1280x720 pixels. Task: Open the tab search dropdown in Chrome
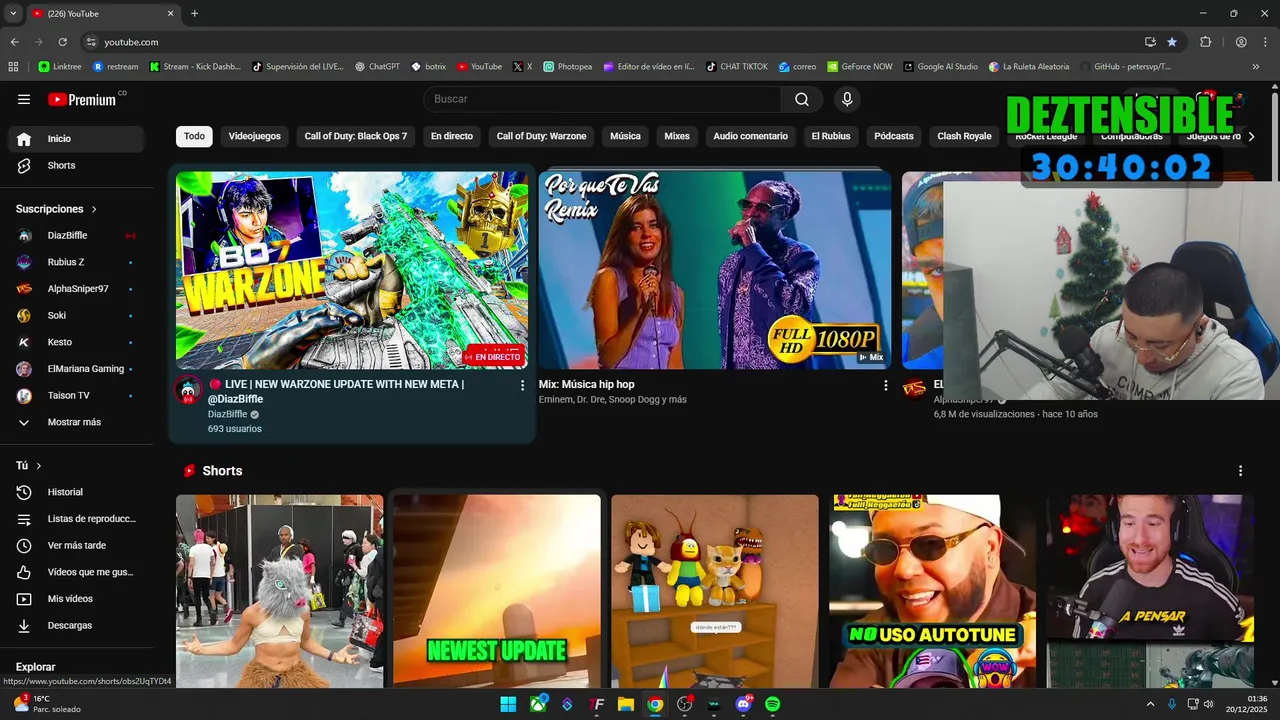[x=13, y=13]
